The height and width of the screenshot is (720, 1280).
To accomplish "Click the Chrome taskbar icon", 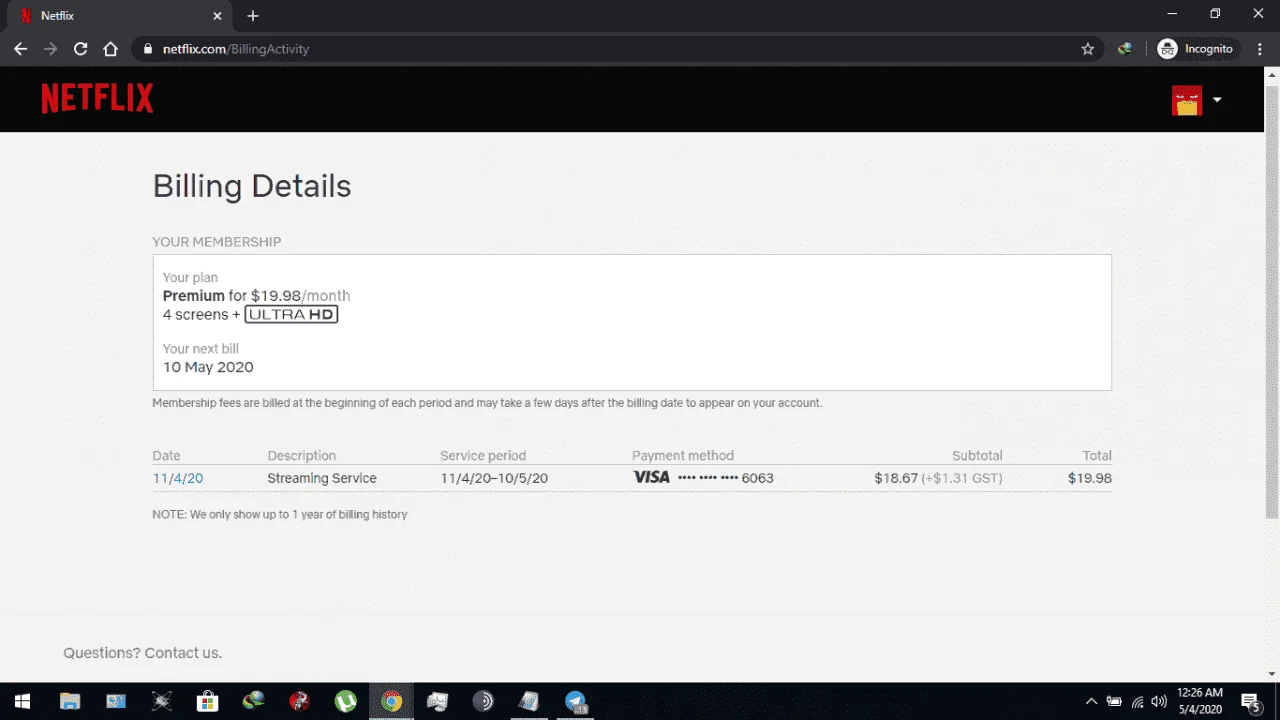I will click(x=391, y=701).
